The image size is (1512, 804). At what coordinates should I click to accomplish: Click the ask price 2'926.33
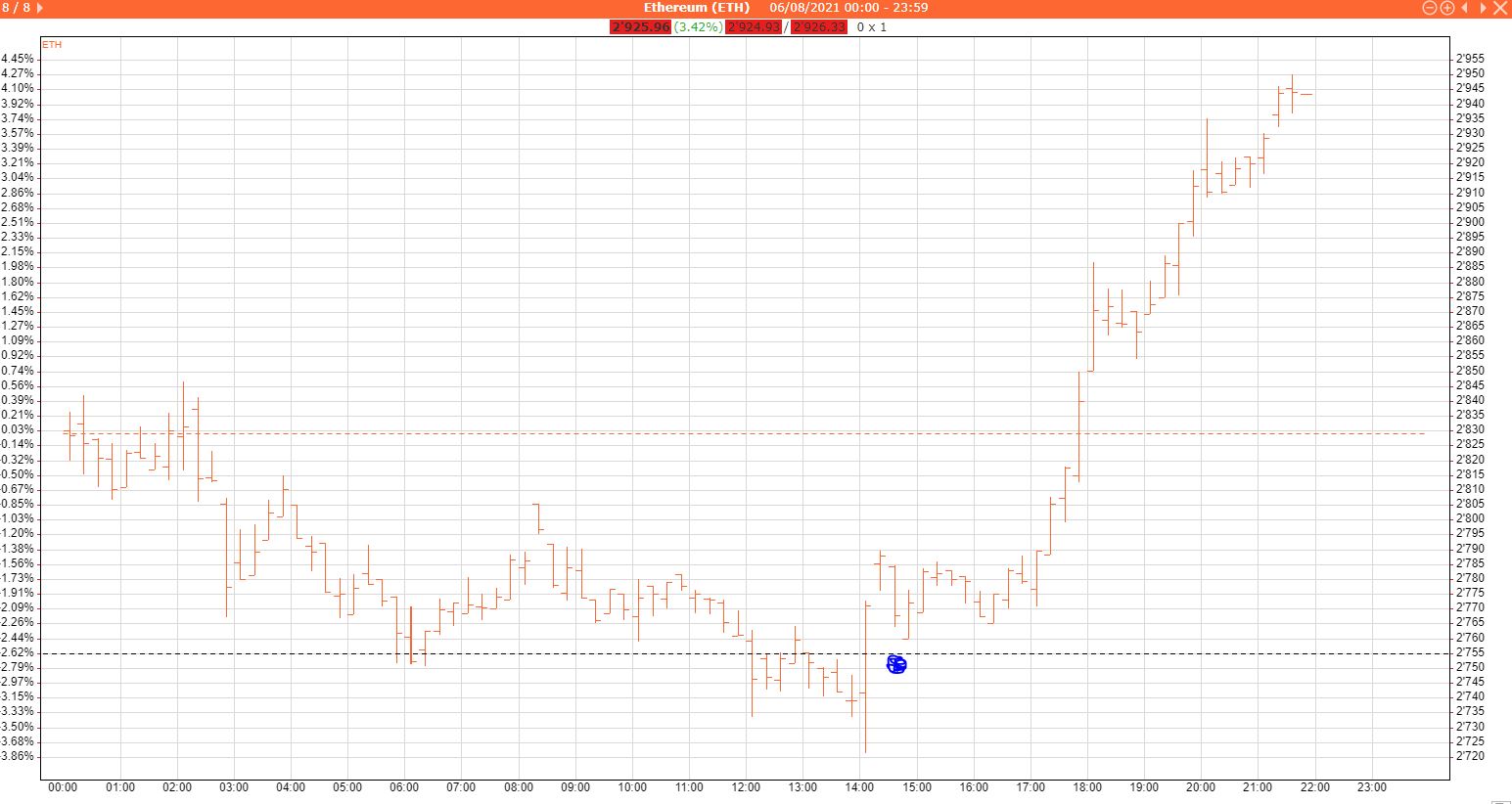click(x=818, y=27)
